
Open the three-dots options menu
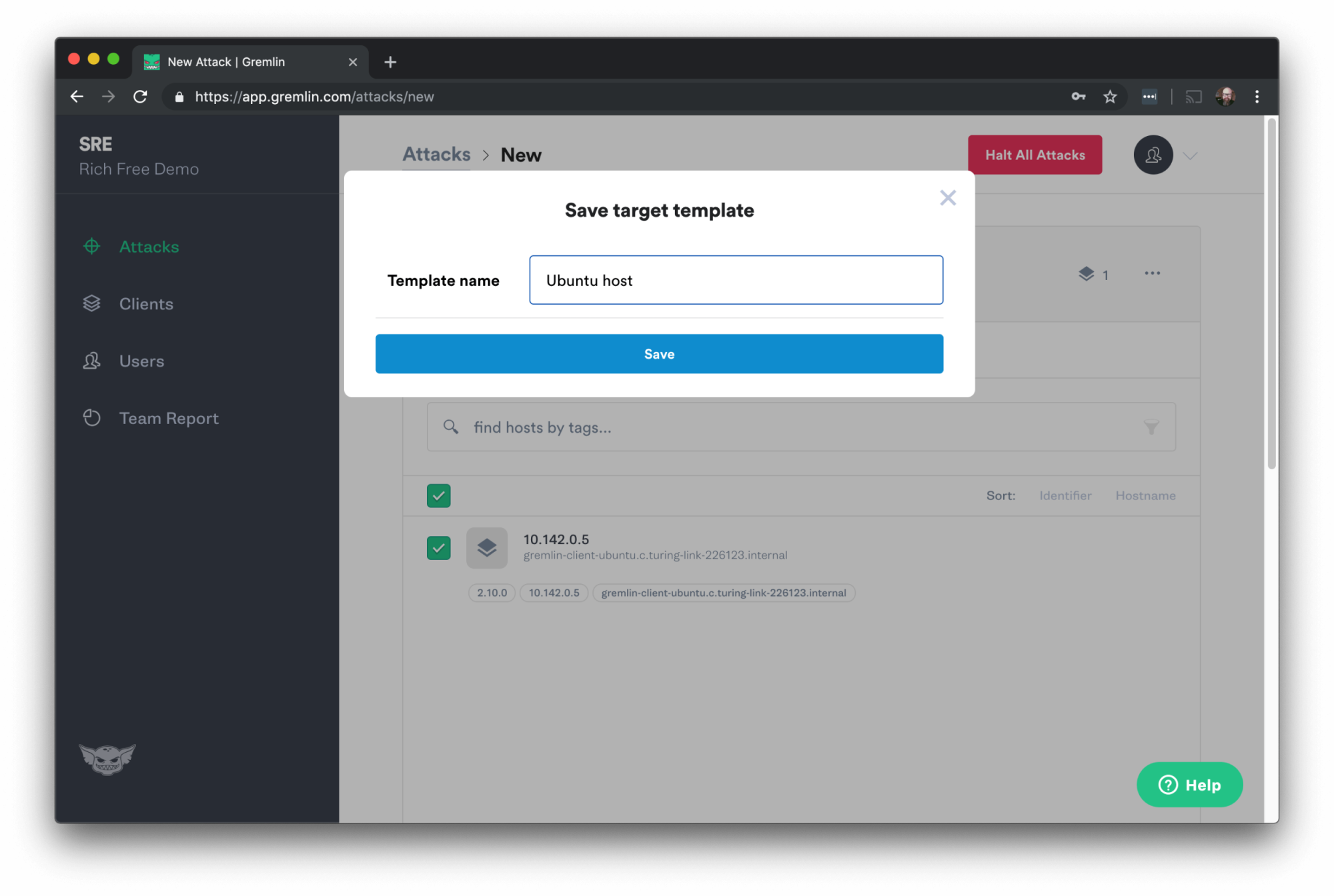coord(1152,273)
